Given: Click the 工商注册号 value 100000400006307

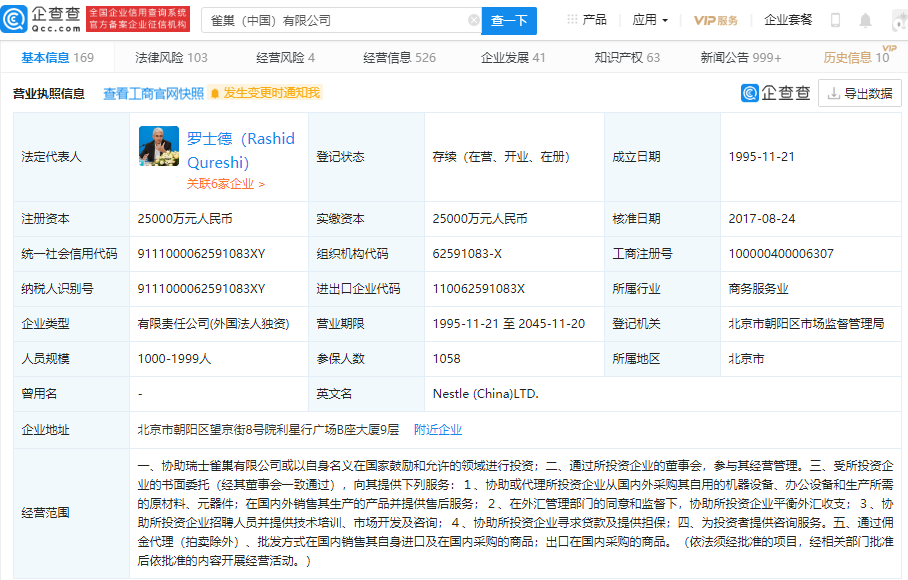Looking at the screenshot, I should pyautogui.click(x=781, y=254).
